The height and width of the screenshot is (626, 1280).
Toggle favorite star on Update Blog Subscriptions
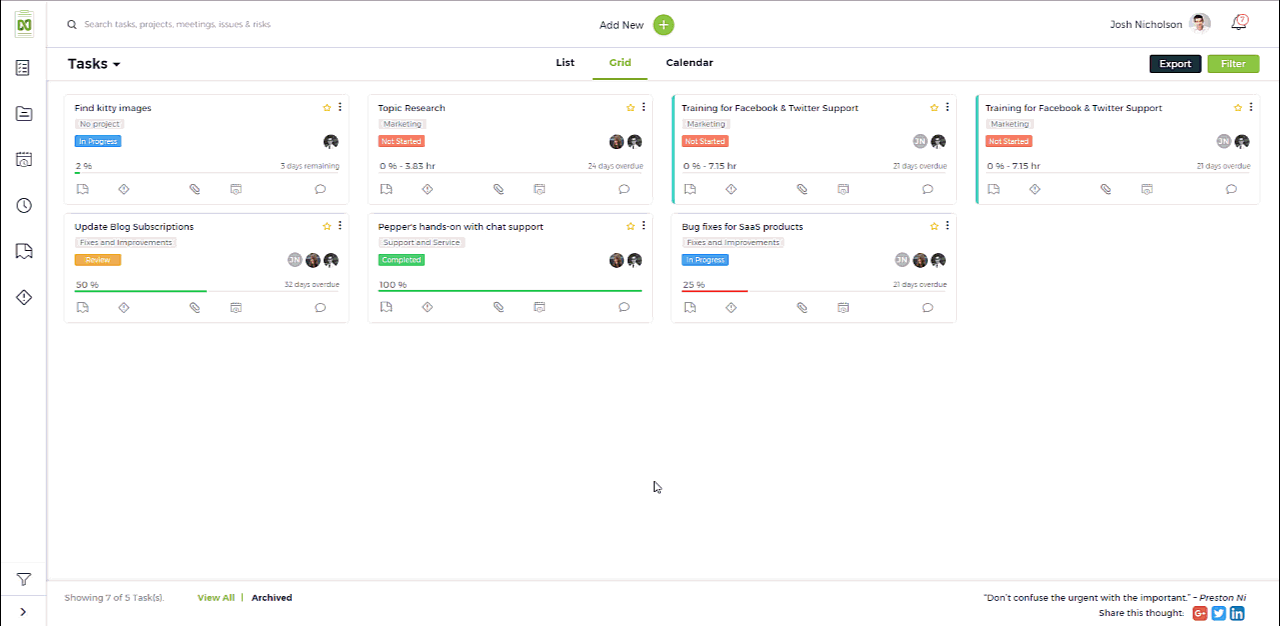point(326,227)
